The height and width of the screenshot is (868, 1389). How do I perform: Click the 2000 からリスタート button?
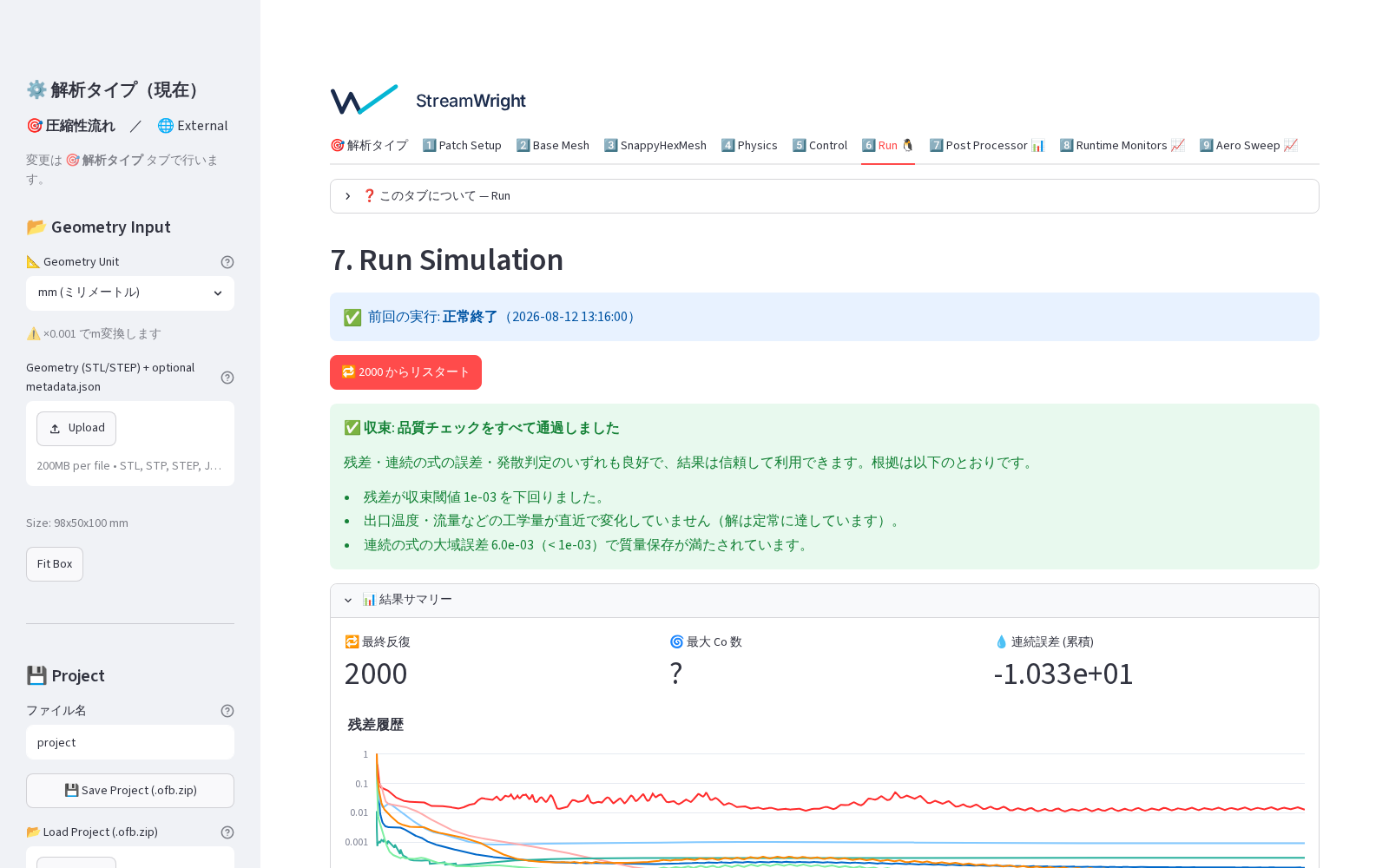pos(405,372)
